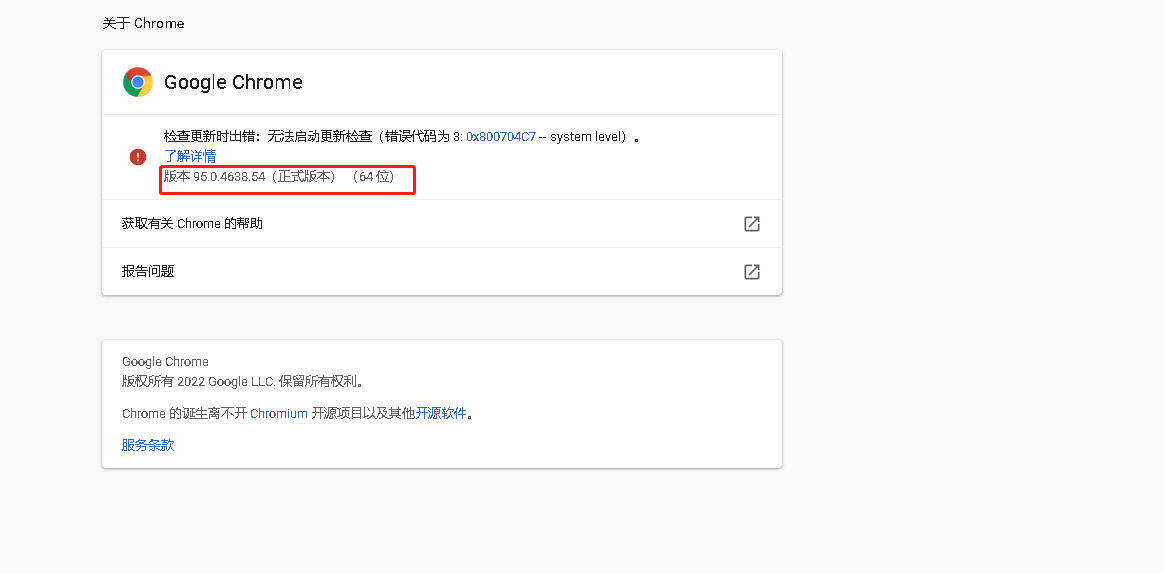Open the 报告问题 row
1164x574 pixels.
(x=442, y=271)
